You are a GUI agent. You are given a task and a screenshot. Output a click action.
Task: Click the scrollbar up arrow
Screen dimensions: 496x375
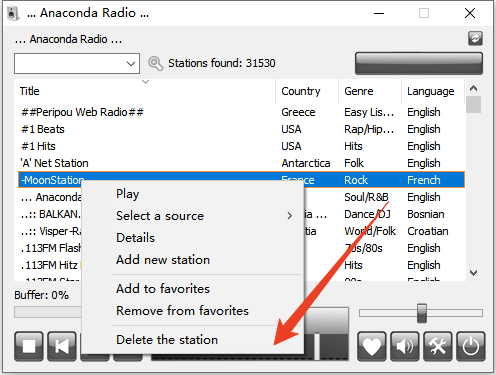click(473, 88)
